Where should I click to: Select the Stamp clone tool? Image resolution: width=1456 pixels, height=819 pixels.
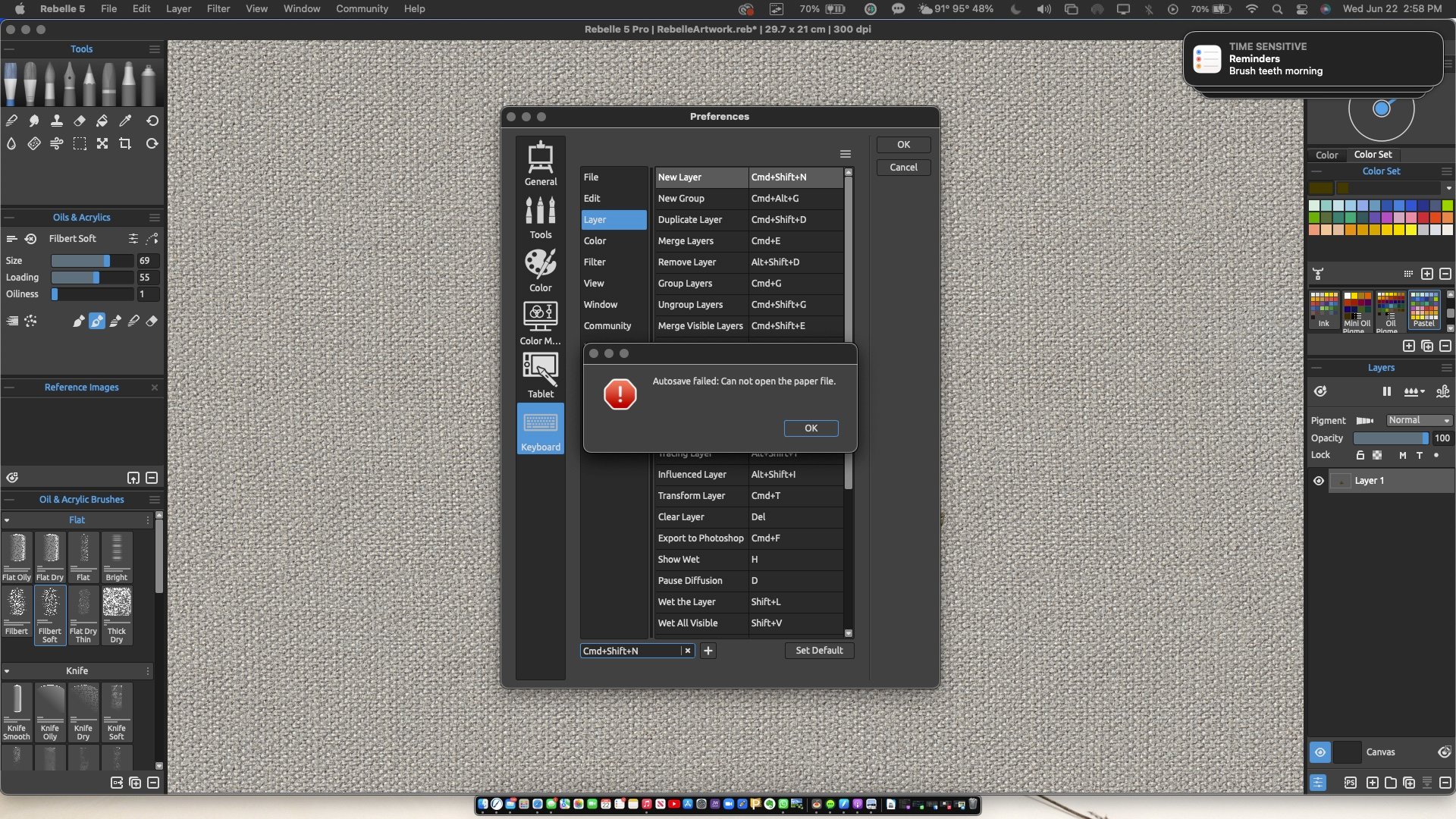57,121
